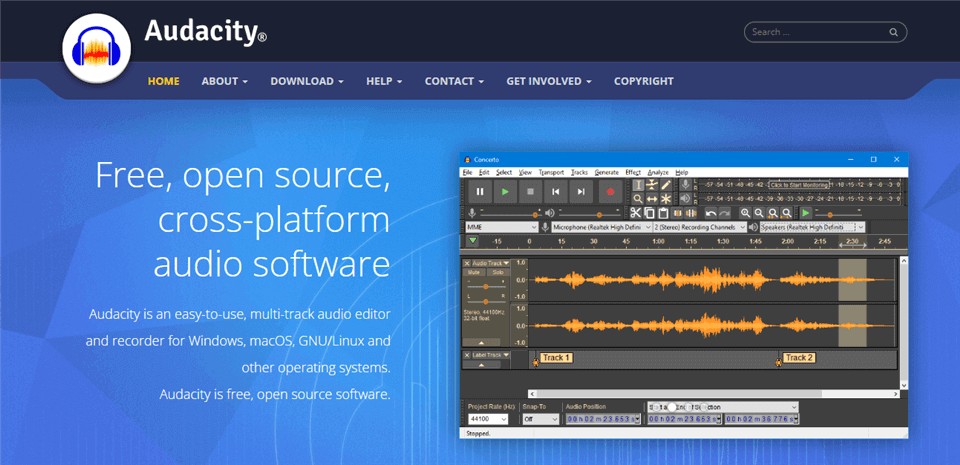Screen dimensions: 960x465
Task: Go to the HOME page link
Action: pyautogui.click(x=163, y=81)
